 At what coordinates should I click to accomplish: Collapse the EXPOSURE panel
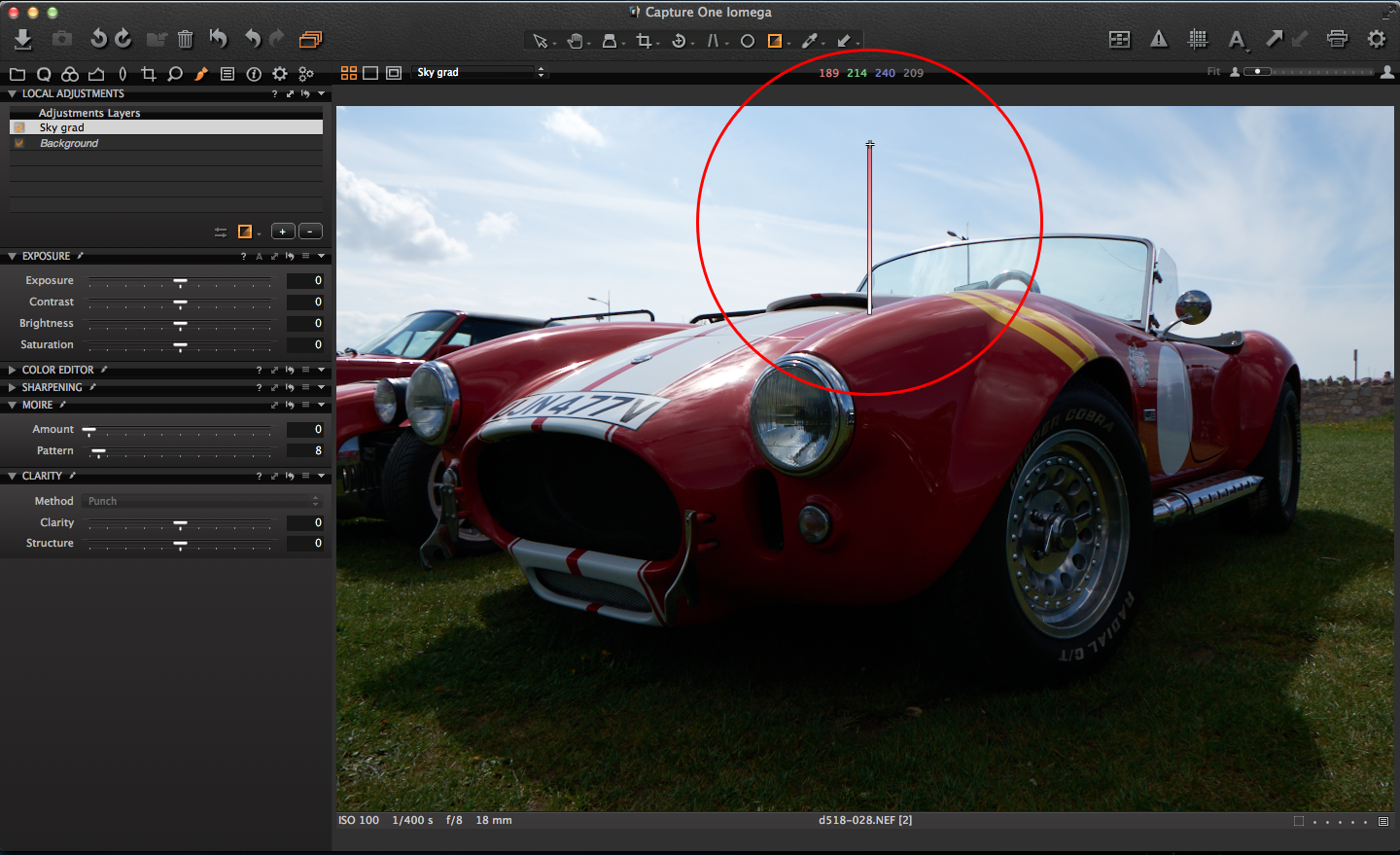(11, 256)
